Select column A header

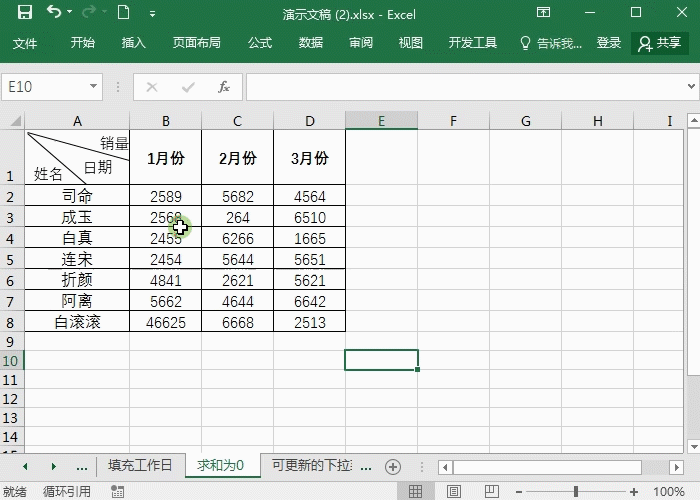[x=77, y=121]
